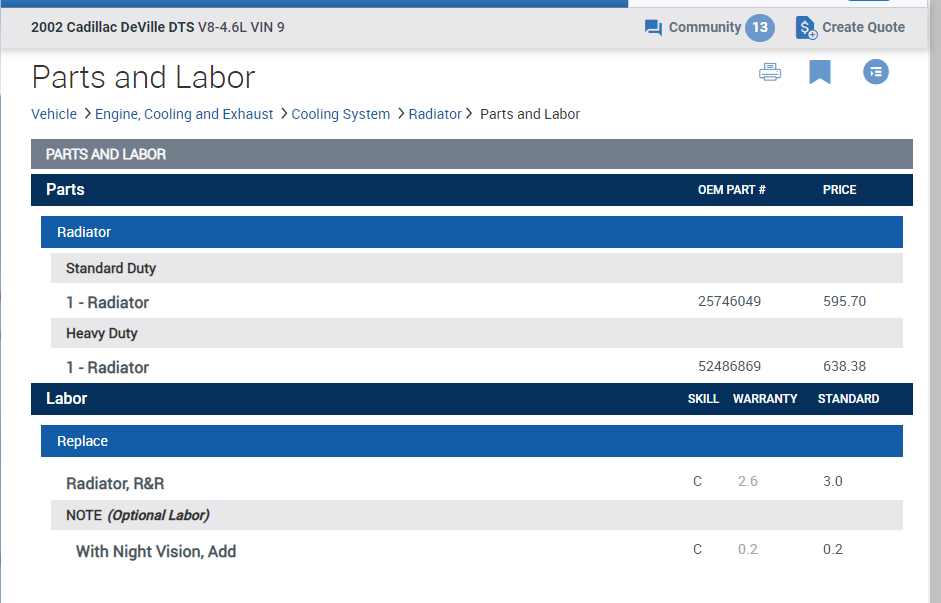Click the OEM PART # column header

coord(732,190)
